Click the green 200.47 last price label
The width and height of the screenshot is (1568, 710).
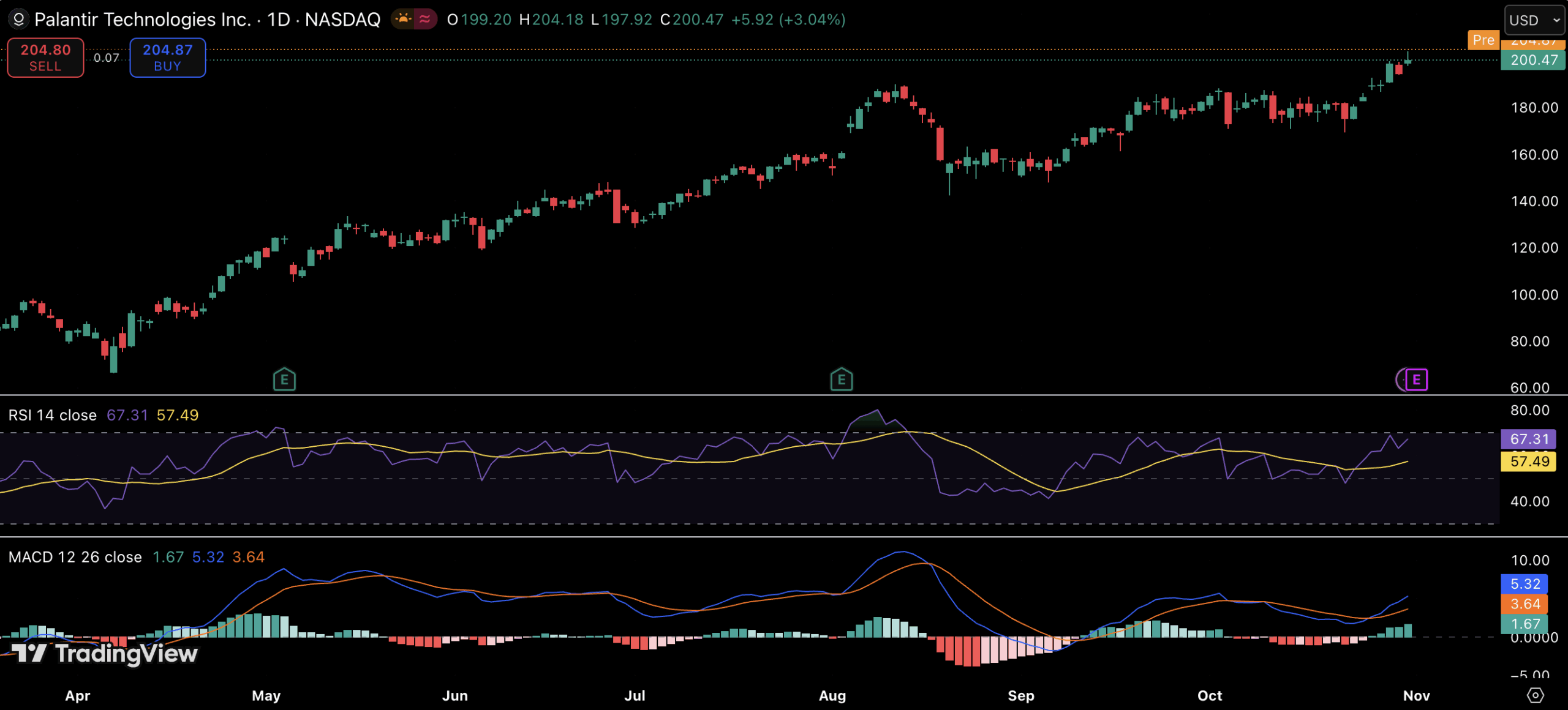pyautogui.click(x=1533, y=60)
